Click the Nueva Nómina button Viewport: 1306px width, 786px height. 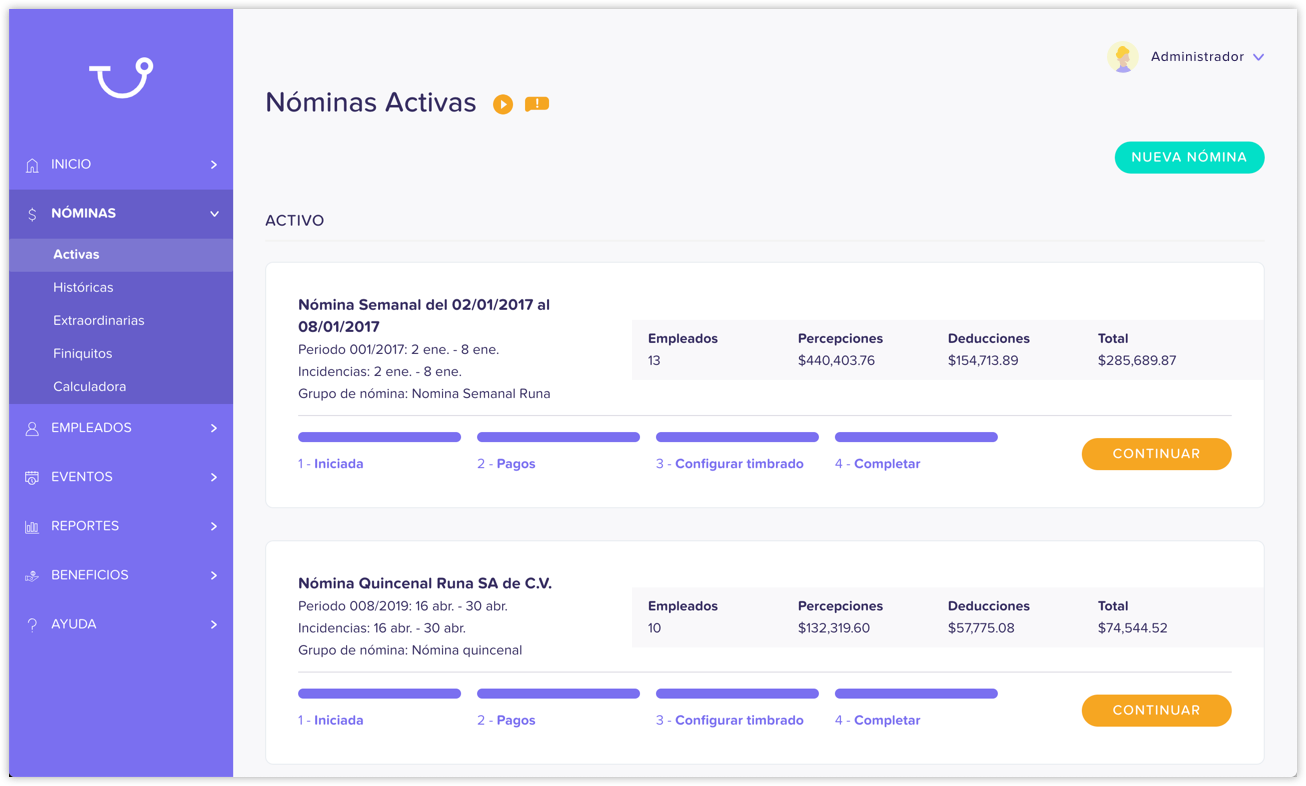tap(1189, 157)
